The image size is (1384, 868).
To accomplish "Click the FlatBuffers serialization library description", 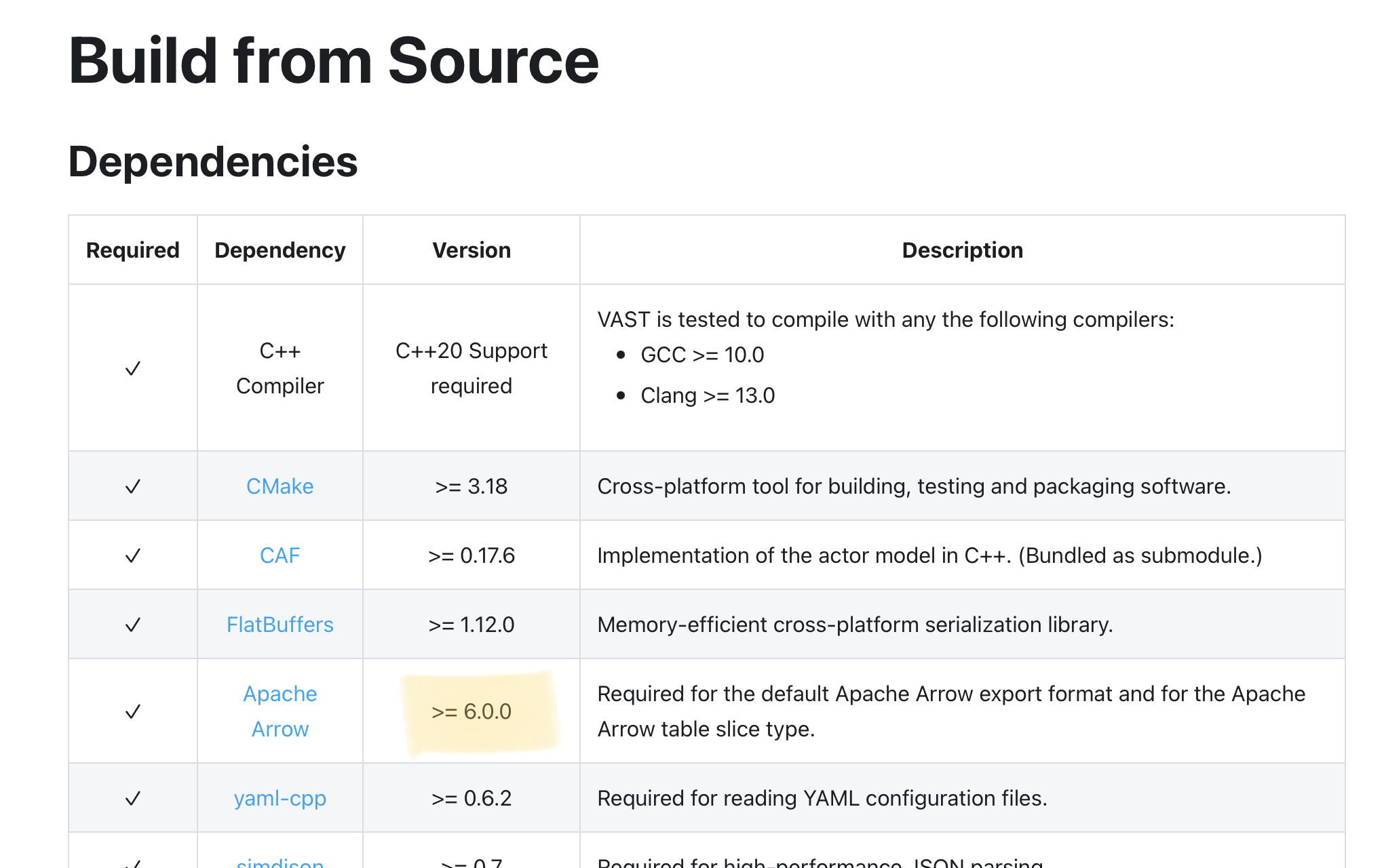I will click(855, 625).
